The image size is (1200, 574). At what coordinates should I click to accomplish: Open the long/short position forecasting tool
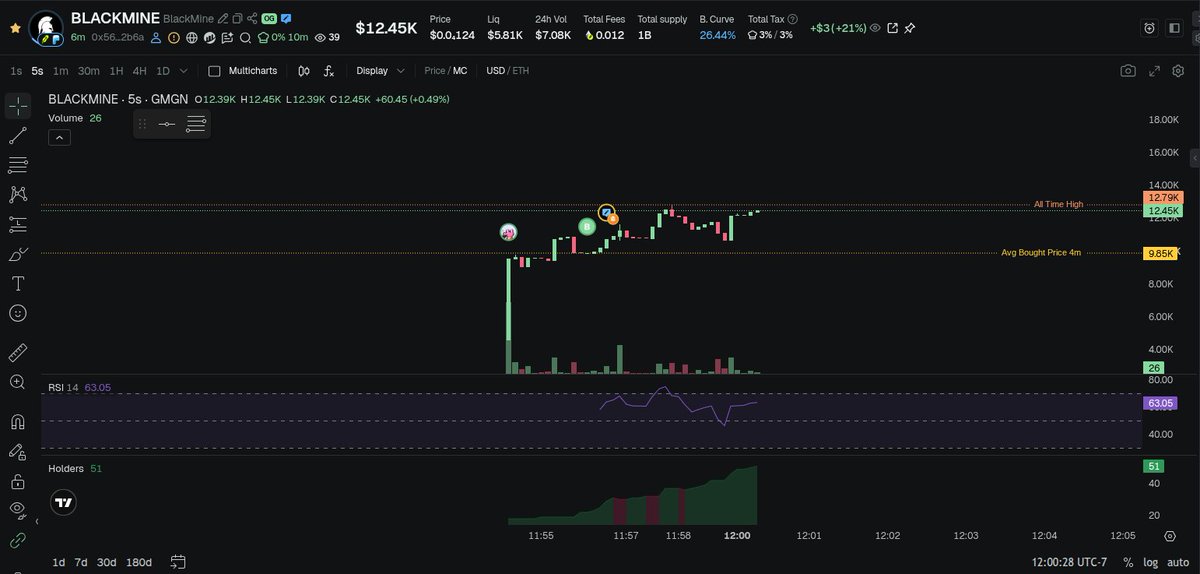pyautogui.click(x=18, y=224)
